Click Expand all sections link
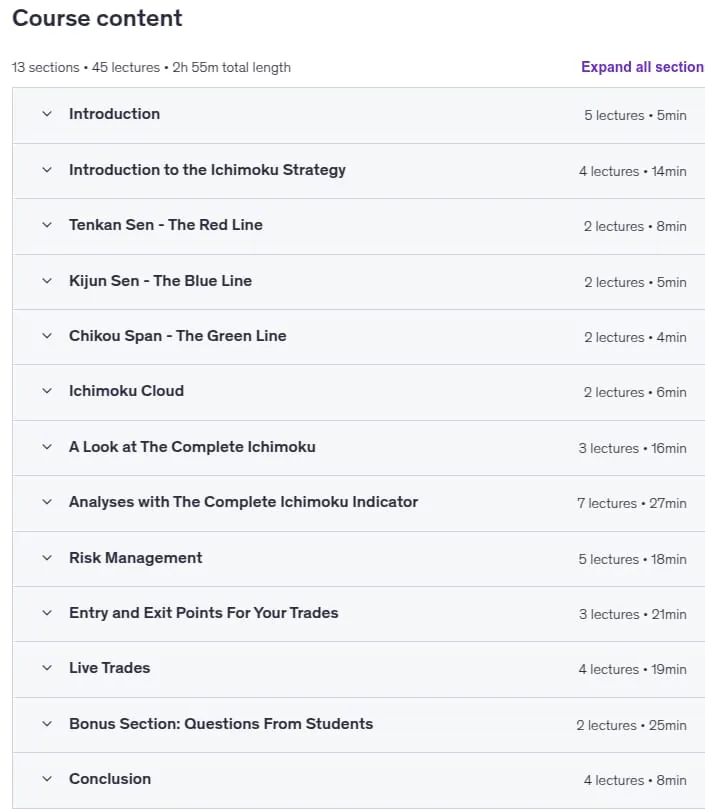The height and width of the screenshot is (809, 705). (643, 67)
